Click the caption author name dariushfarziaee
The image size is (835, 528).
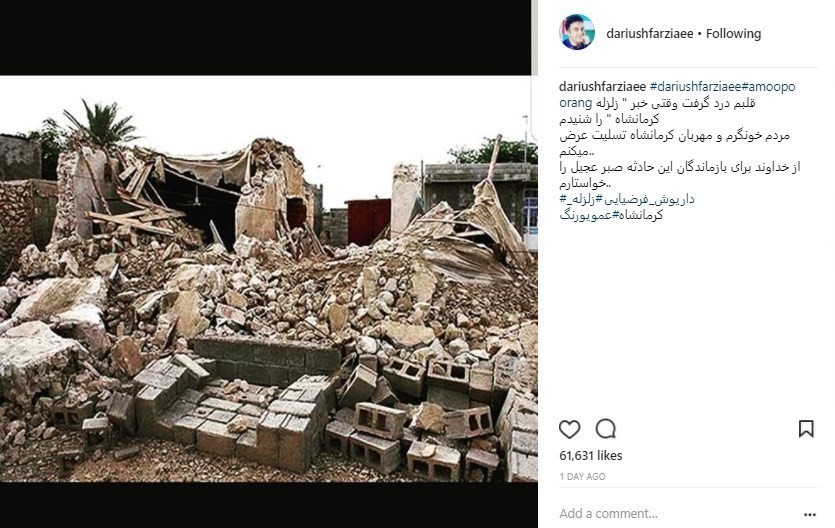(x=602, y=87)
